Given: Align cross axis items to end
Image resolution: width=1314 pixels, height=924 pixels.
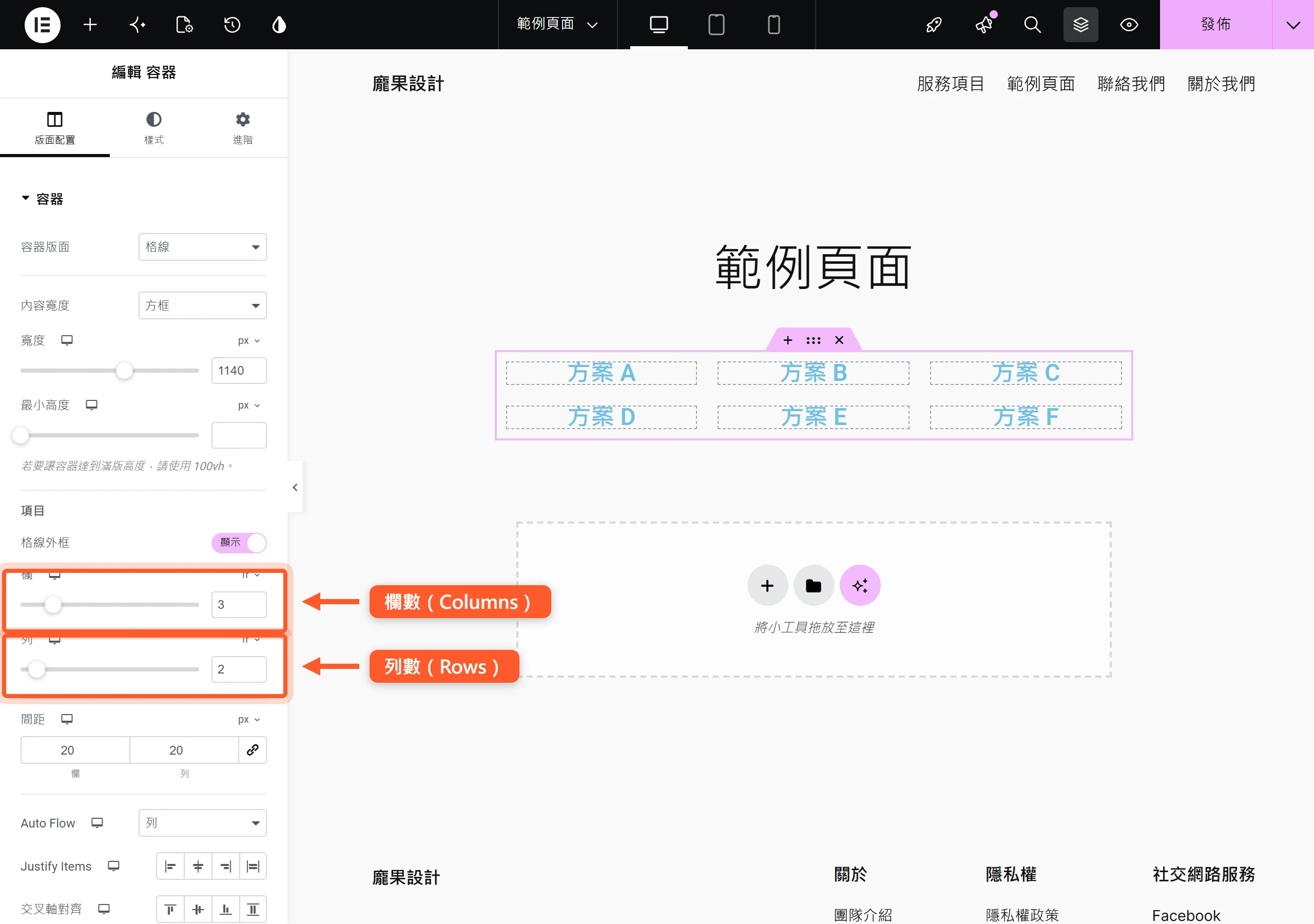Looking at the screenshot, I should coord(225,909).
